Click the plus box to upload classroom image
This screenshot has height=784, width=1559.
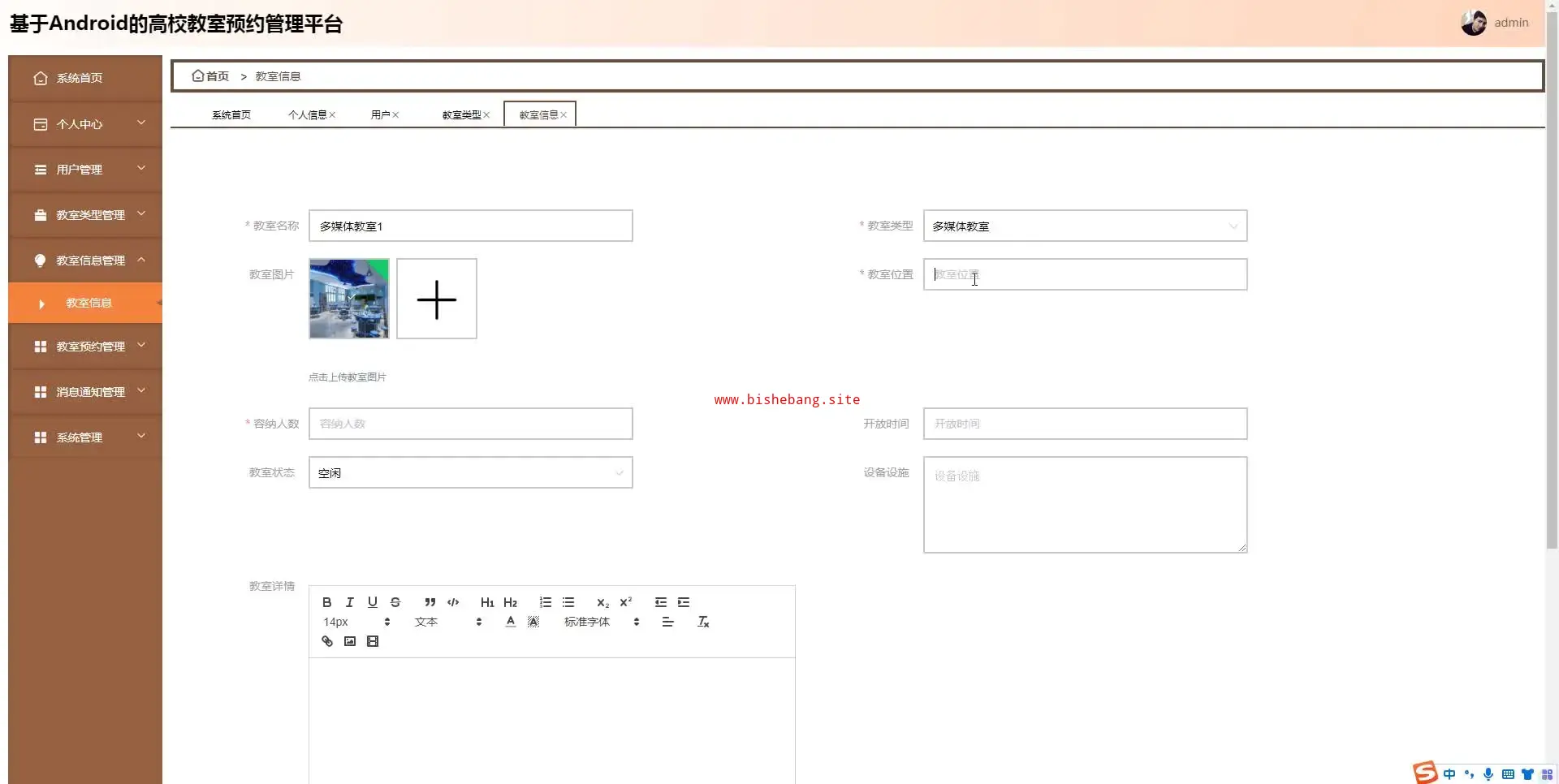point(437,299)
